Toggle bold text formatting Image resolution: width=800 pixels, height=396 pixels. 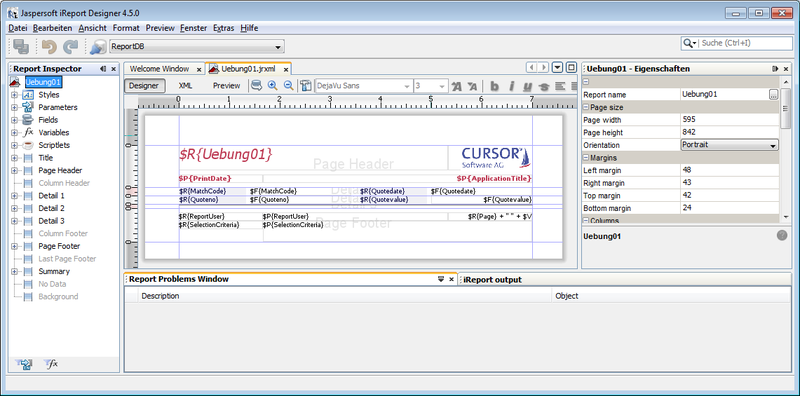(494, 86)
